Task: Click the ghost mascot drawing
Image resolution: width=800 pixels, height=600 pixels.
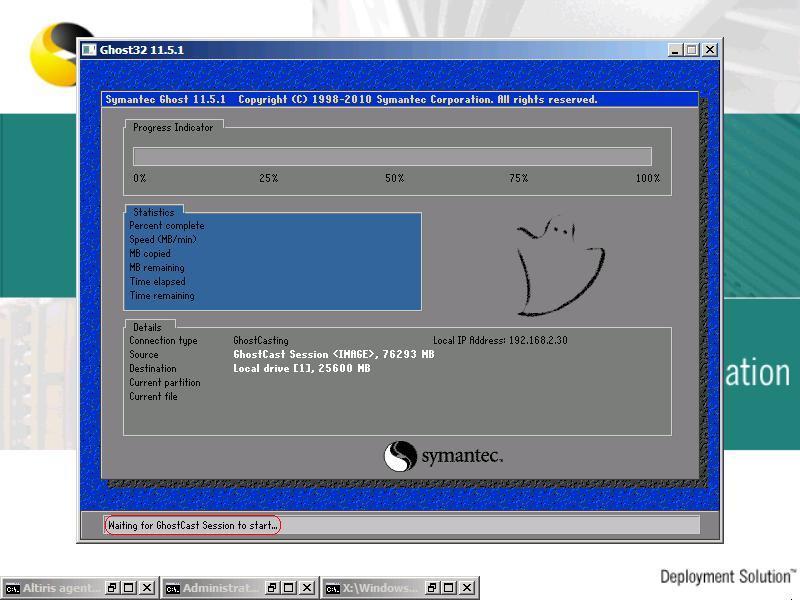Action: pos(558,268)
